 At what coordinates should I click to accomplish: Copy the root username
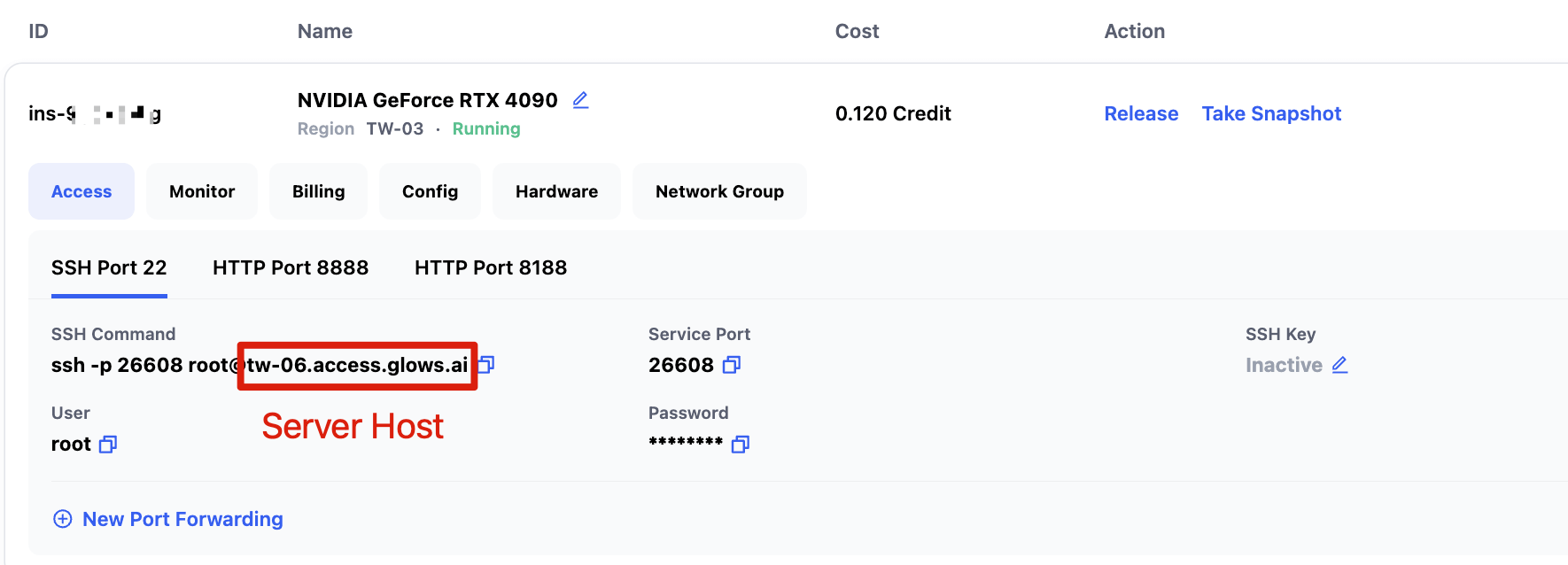108,444
